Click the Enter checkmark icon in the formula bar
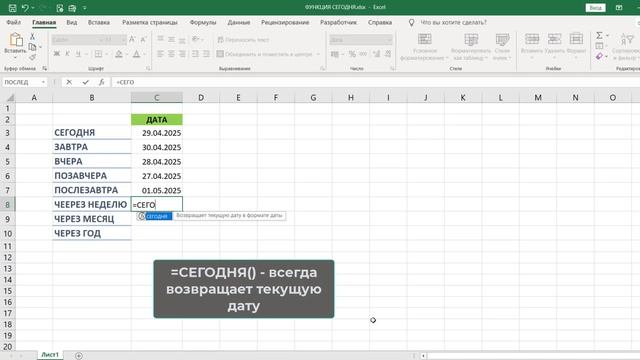 [85, 82]
